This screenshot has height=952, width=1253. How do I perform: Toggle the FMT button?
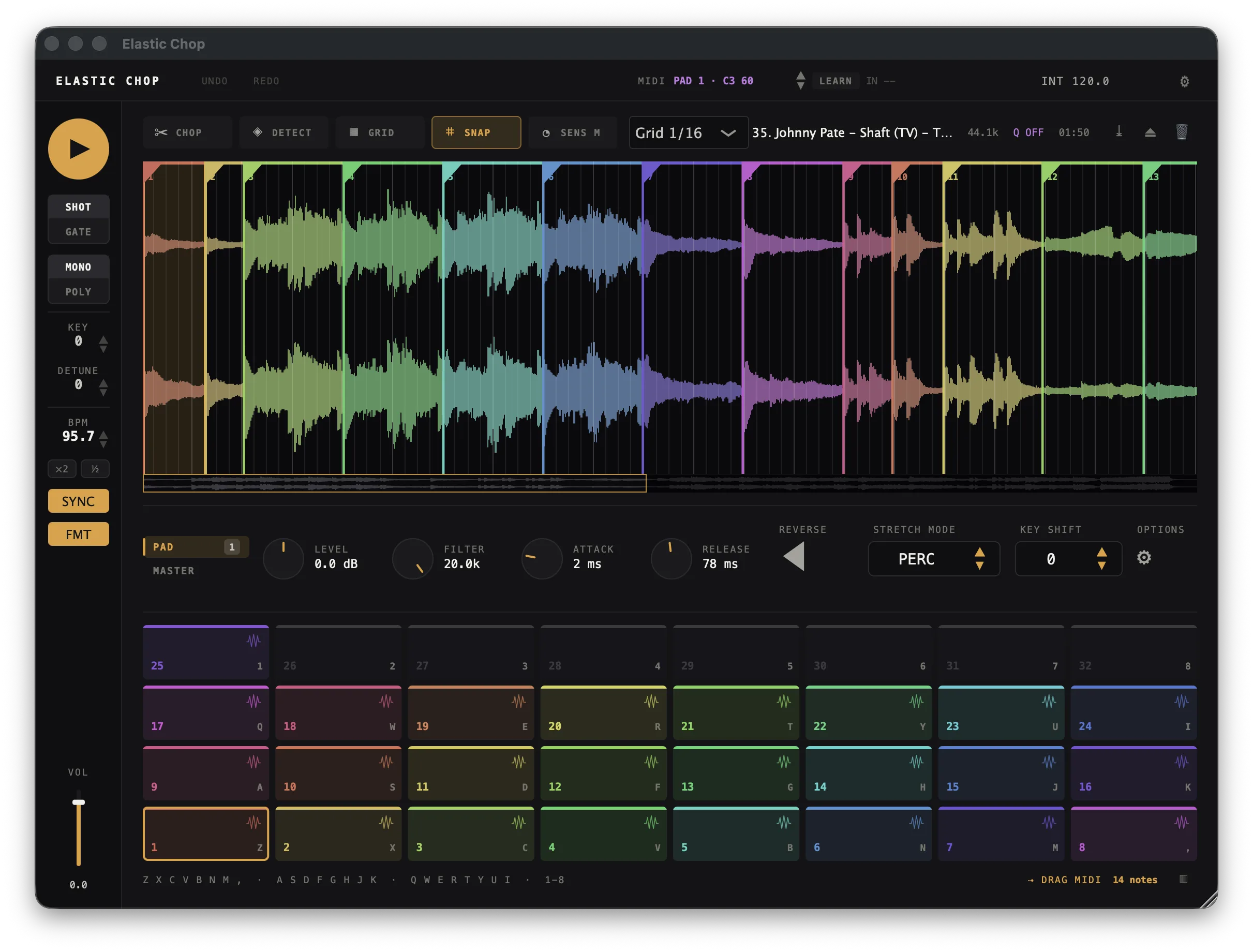tap(78, 534)
